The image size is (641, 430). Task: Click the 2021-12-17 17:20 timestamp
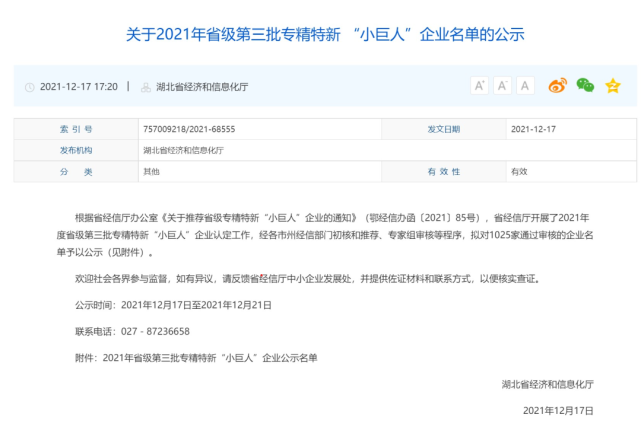click(x=78, y=87)
